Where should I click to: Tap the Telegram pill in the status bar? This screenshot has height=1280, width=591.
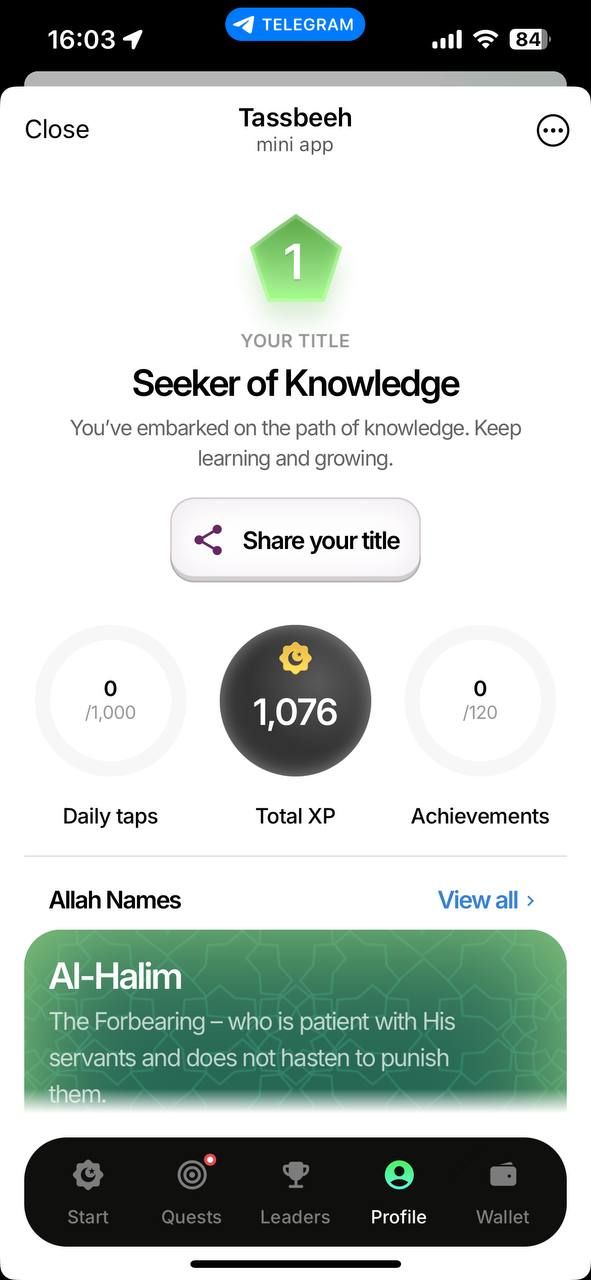click(x=295, y=25)
